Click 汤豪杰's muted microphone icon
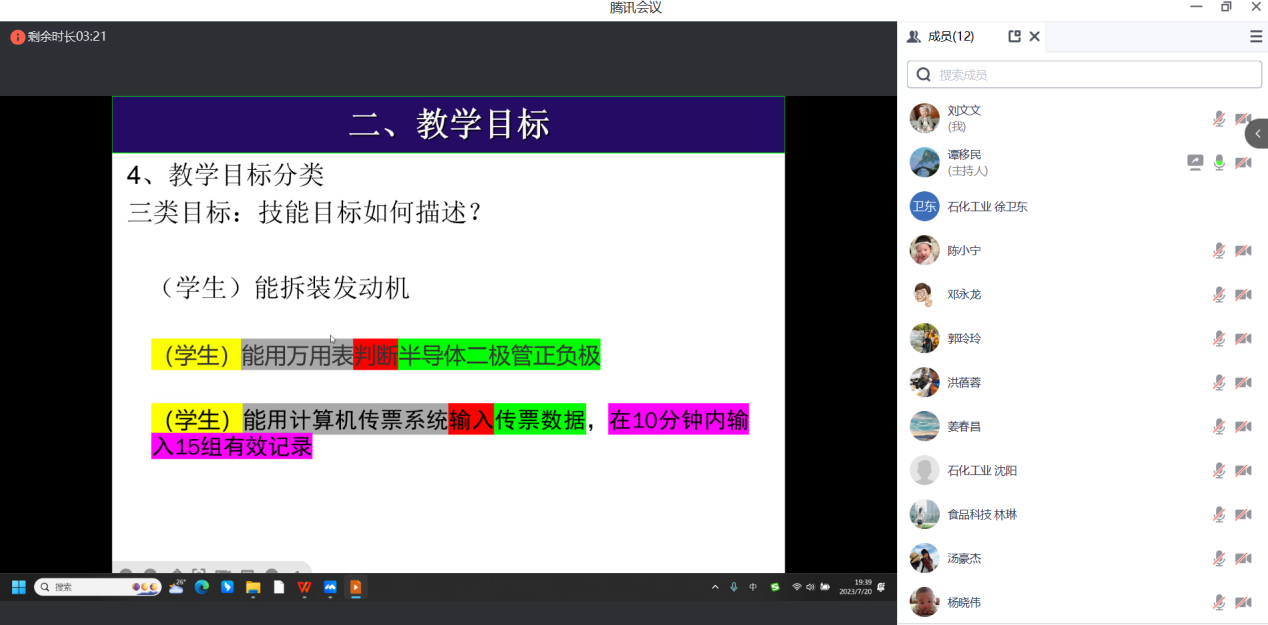1268x625 pixels. [1219, 559]
